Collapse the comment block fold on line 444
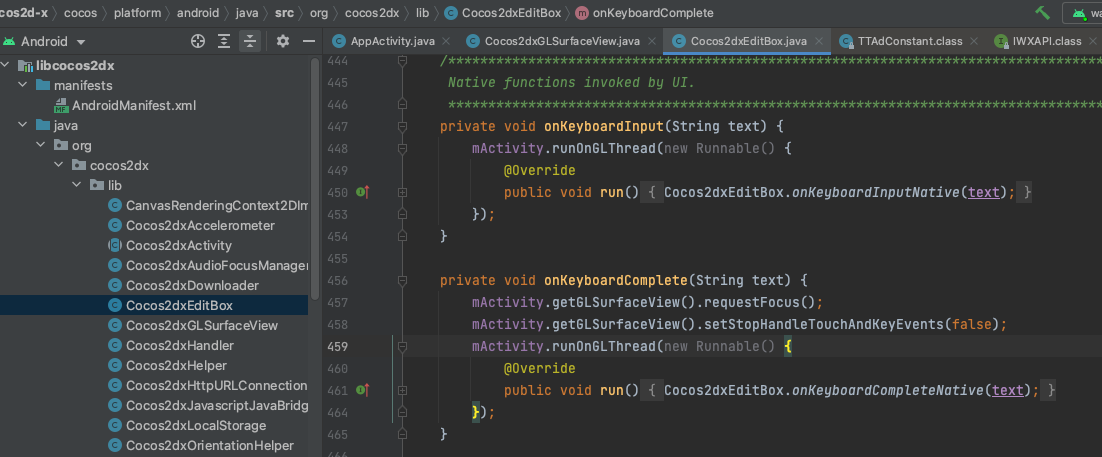The image size is (1102, 457). 403,62
